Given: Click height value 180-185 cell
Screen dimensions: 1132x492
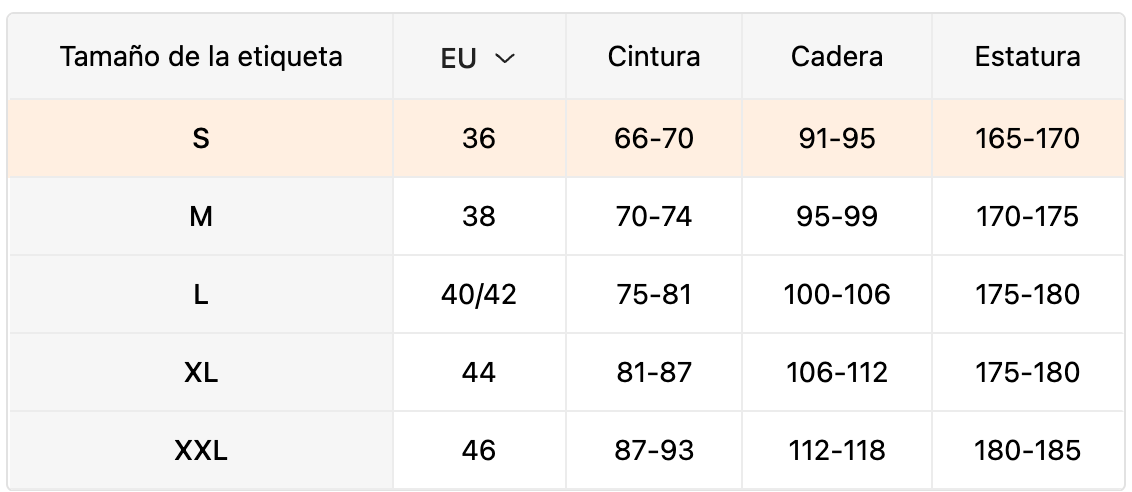Looking at the screenshot, I should (x=1027, y=450).
